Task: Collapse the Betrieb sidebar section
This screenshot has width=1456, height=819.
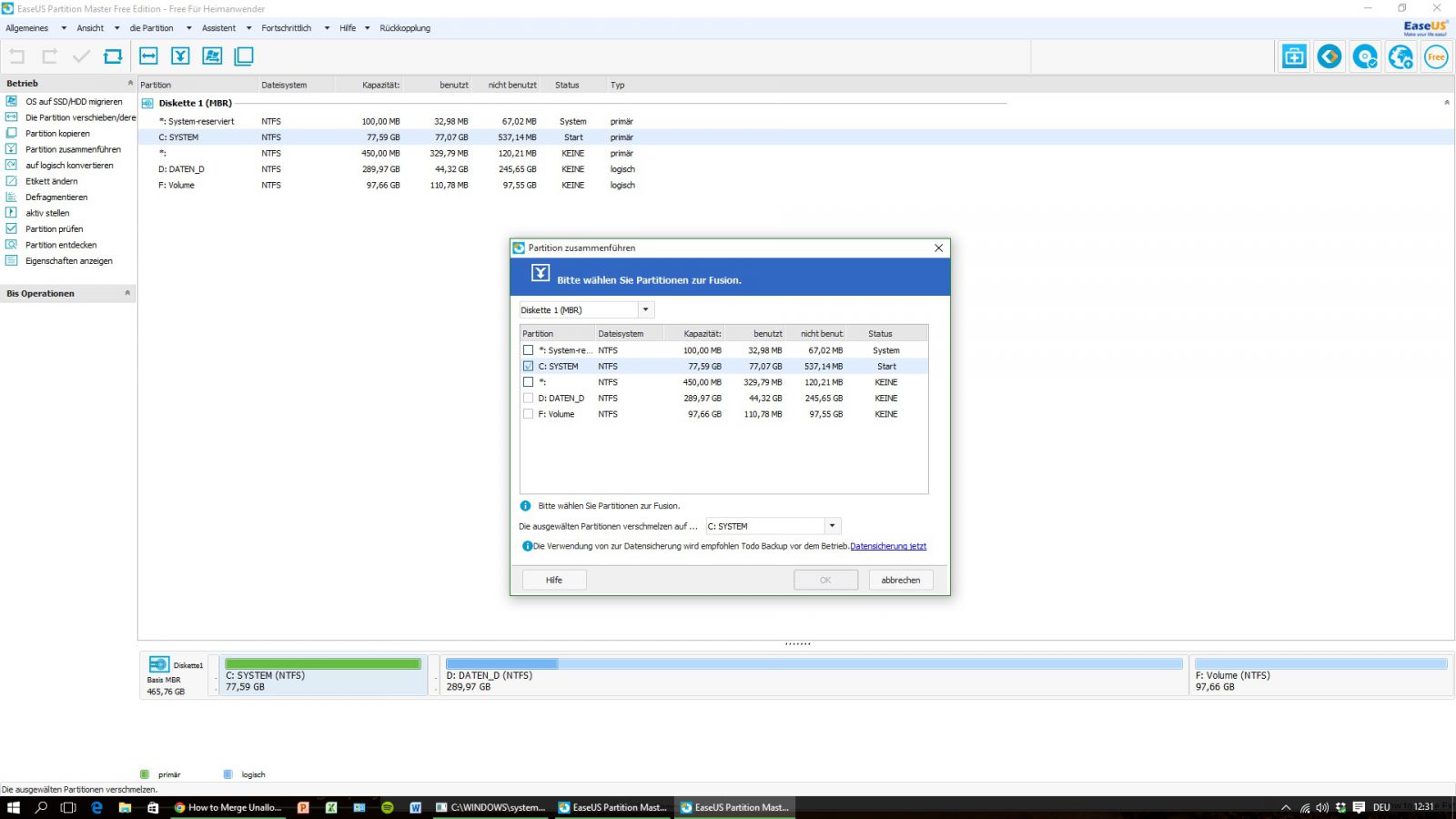Action: point(129,83)
